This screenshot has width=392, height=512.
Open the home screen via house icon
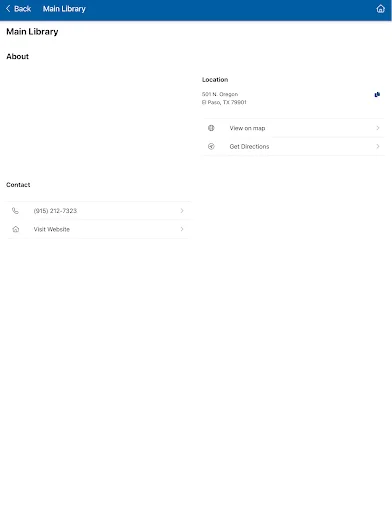pos(380,9)
